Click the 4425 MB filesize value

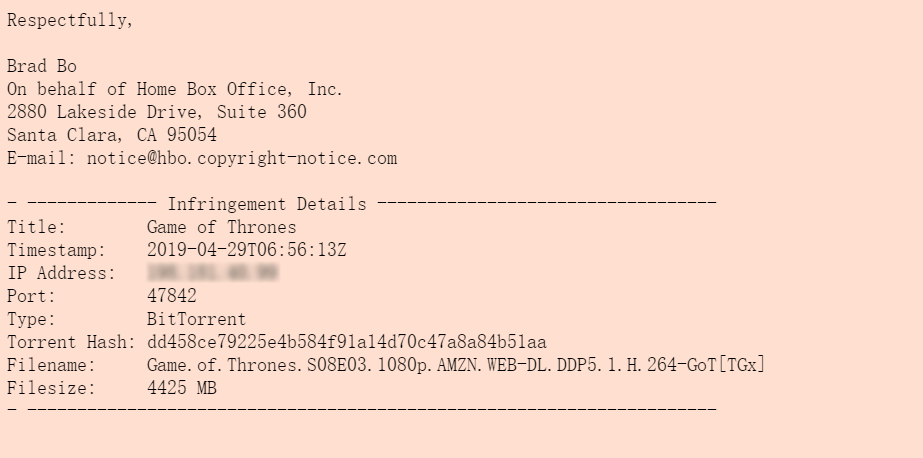point(182,388)
